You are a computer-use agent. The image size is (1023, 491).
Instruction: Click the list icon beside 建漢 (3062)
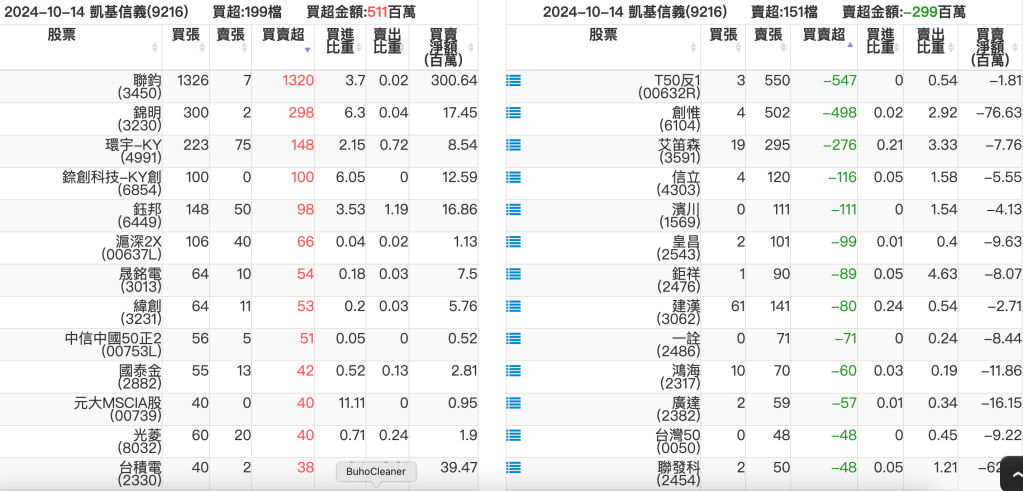click(514, 306)
